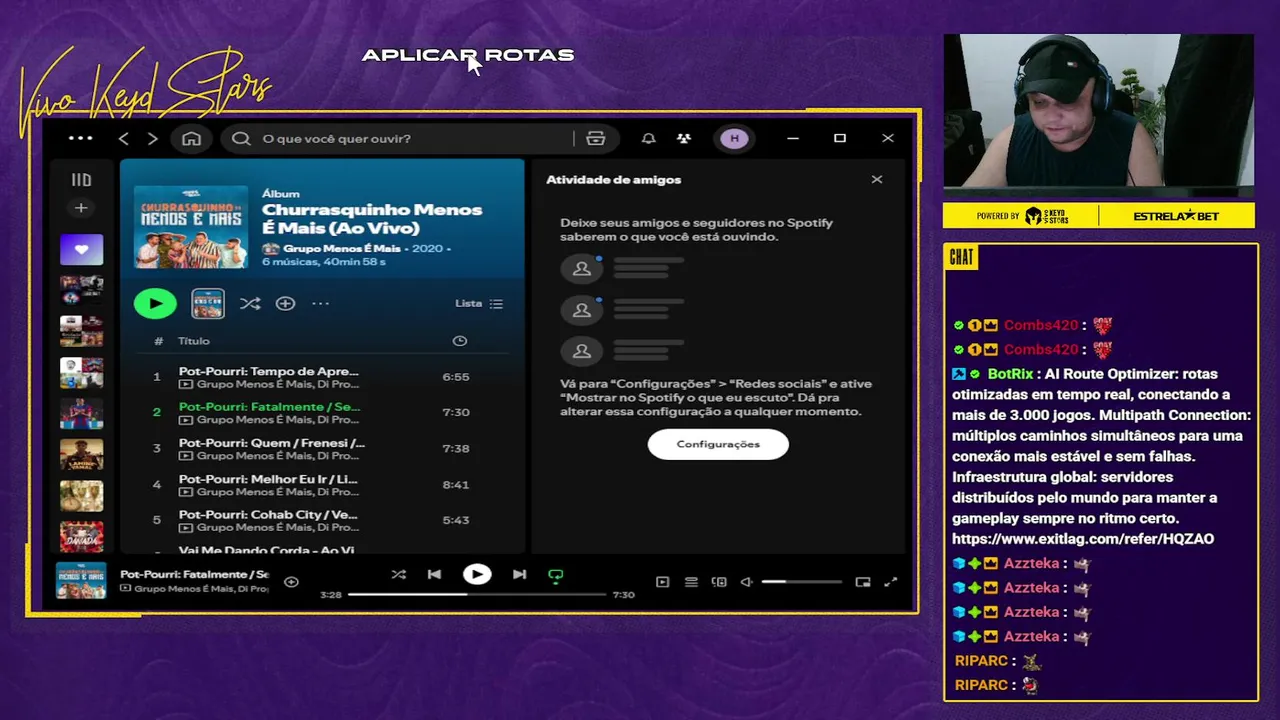
Task: Skip to previous track
Action: pyautogui.click(x=434, y=574)
